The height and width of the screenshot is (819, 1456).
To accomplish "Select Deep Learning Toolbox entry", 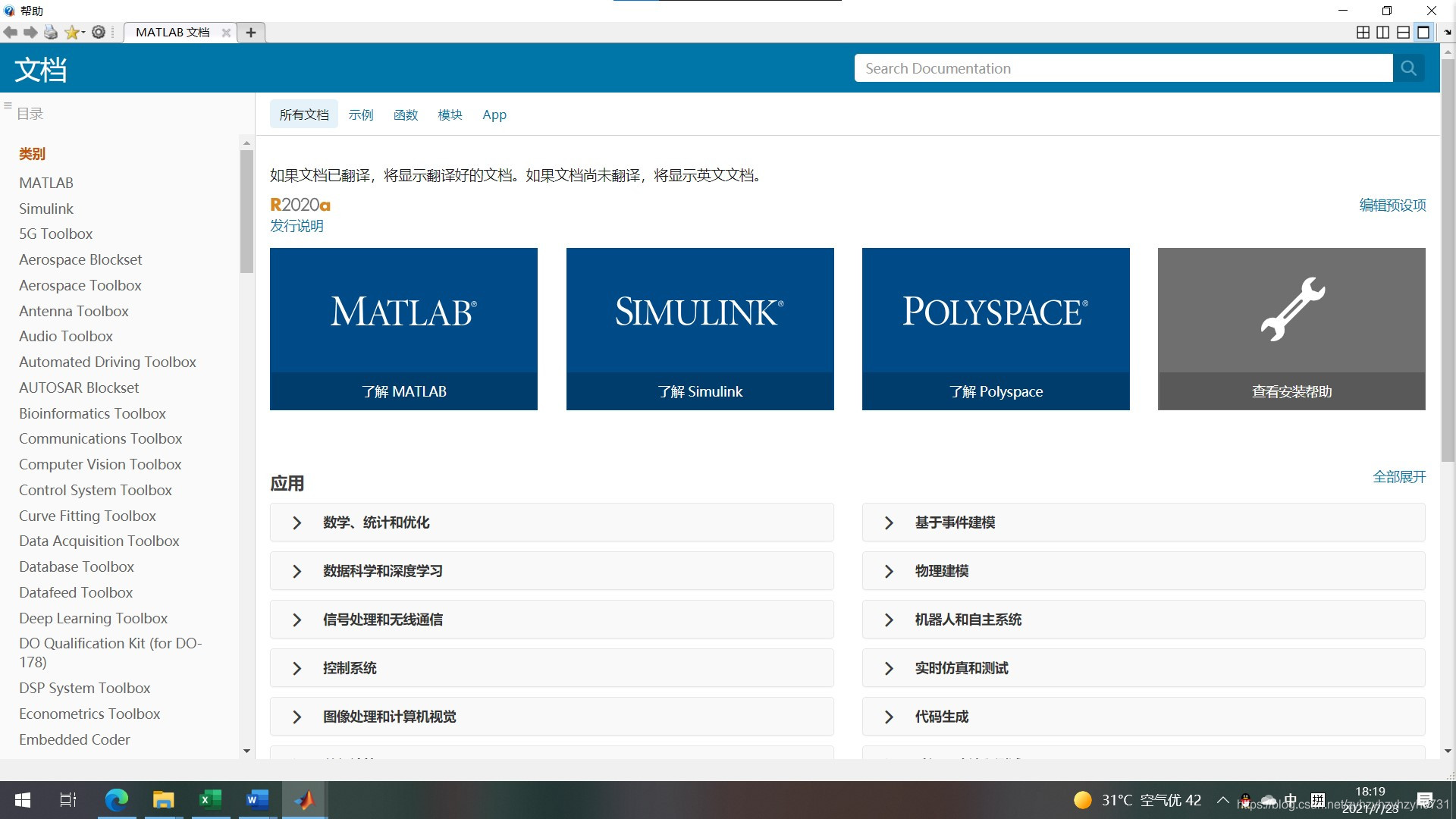I will pyautogui.click(x=93, y=618).
